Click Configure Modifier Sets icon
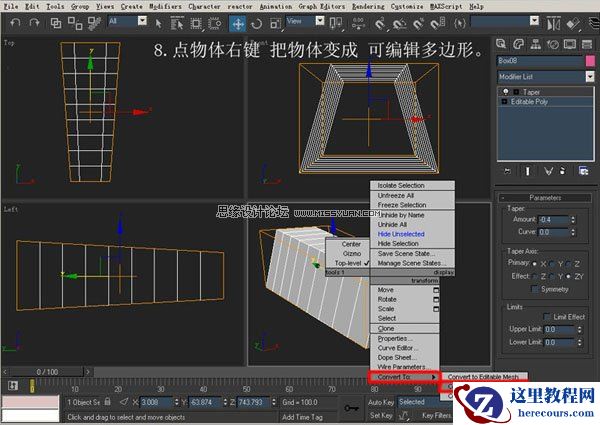The width and height of the screenshot is (600, 425). [x=583, y=171]
